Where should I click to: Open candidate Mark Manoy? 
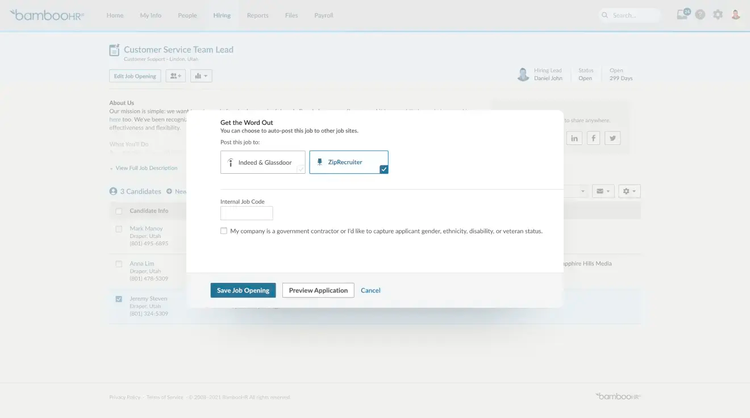[146, 229]
